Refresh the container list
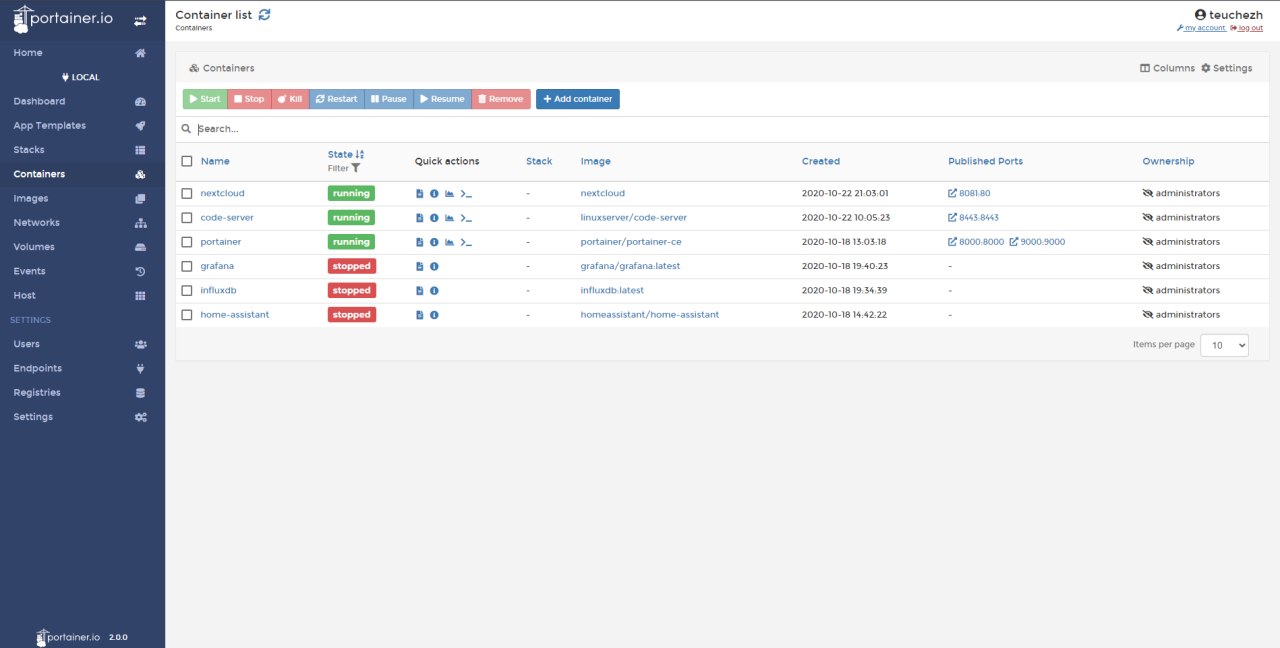1280x648 pixels. [x=264, y=14]
